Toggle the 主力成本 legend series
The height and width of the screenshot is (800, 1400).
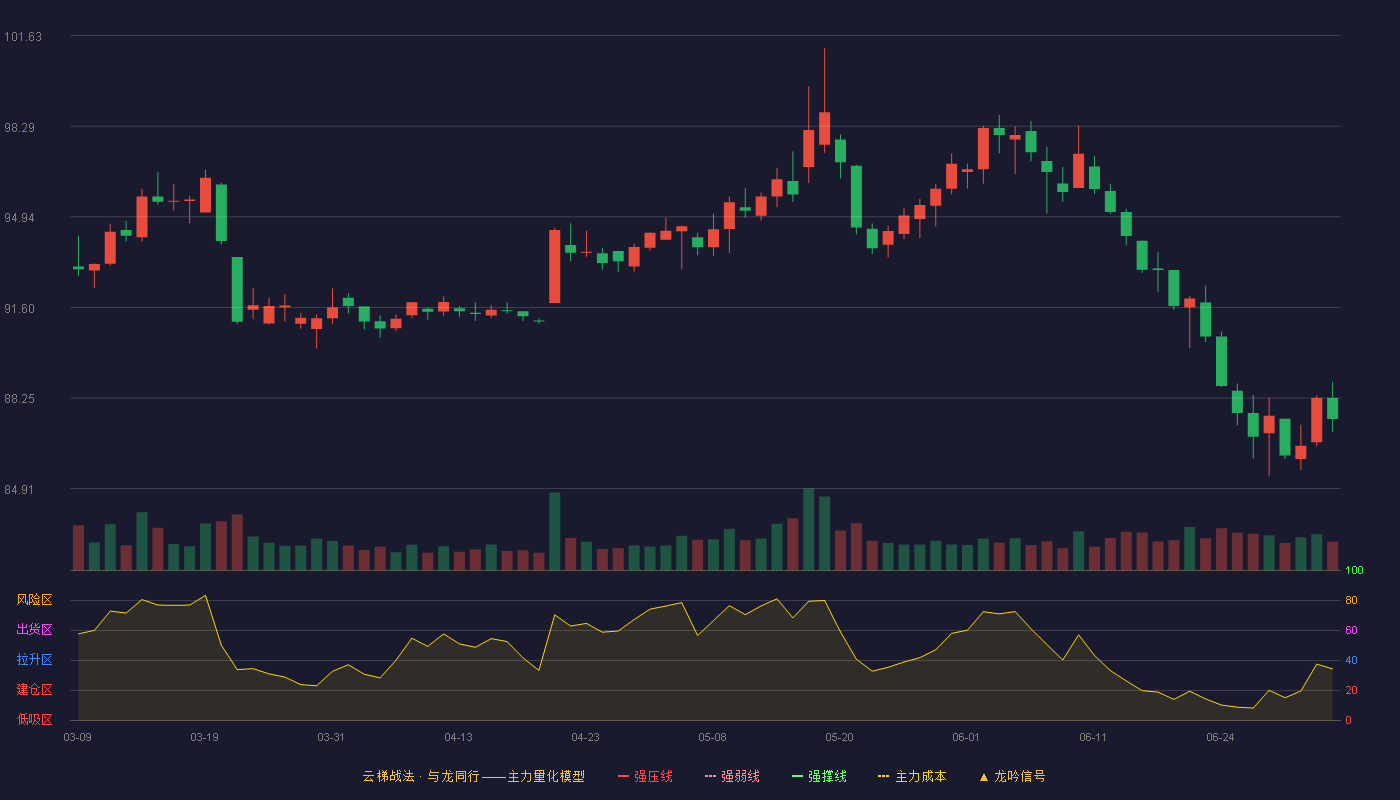coord(912,776)
